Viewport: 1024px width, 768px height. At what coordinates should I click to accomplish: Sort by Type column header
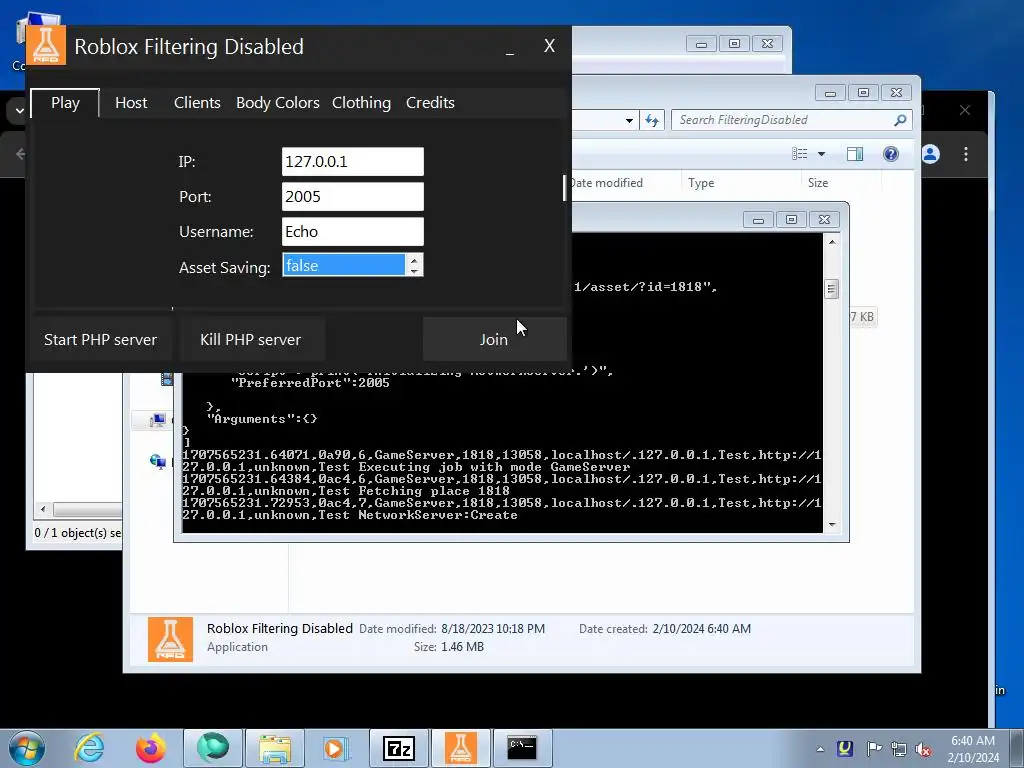coord(701,183)
